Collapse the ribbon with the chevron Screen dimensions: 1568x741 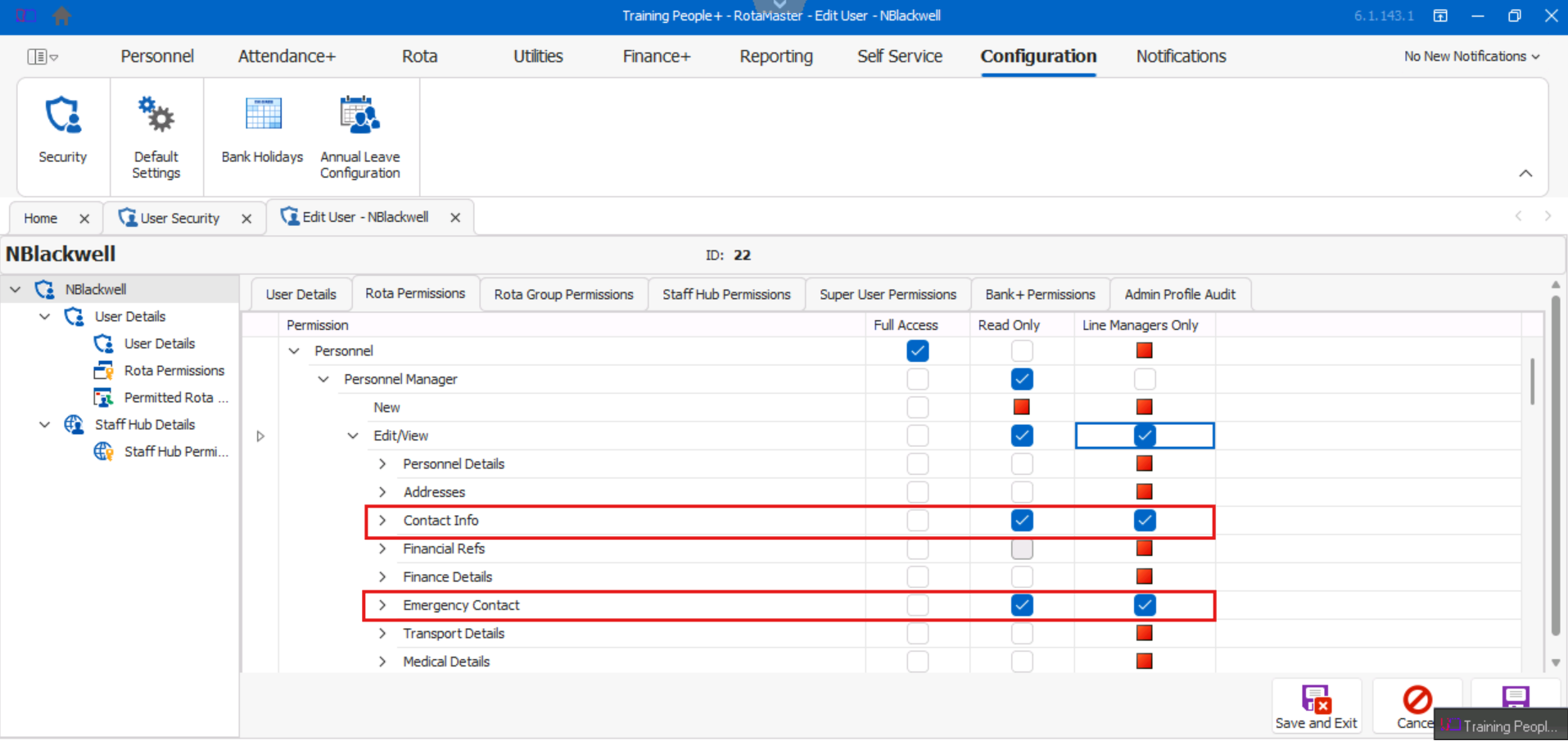[x=1525, y=174]
